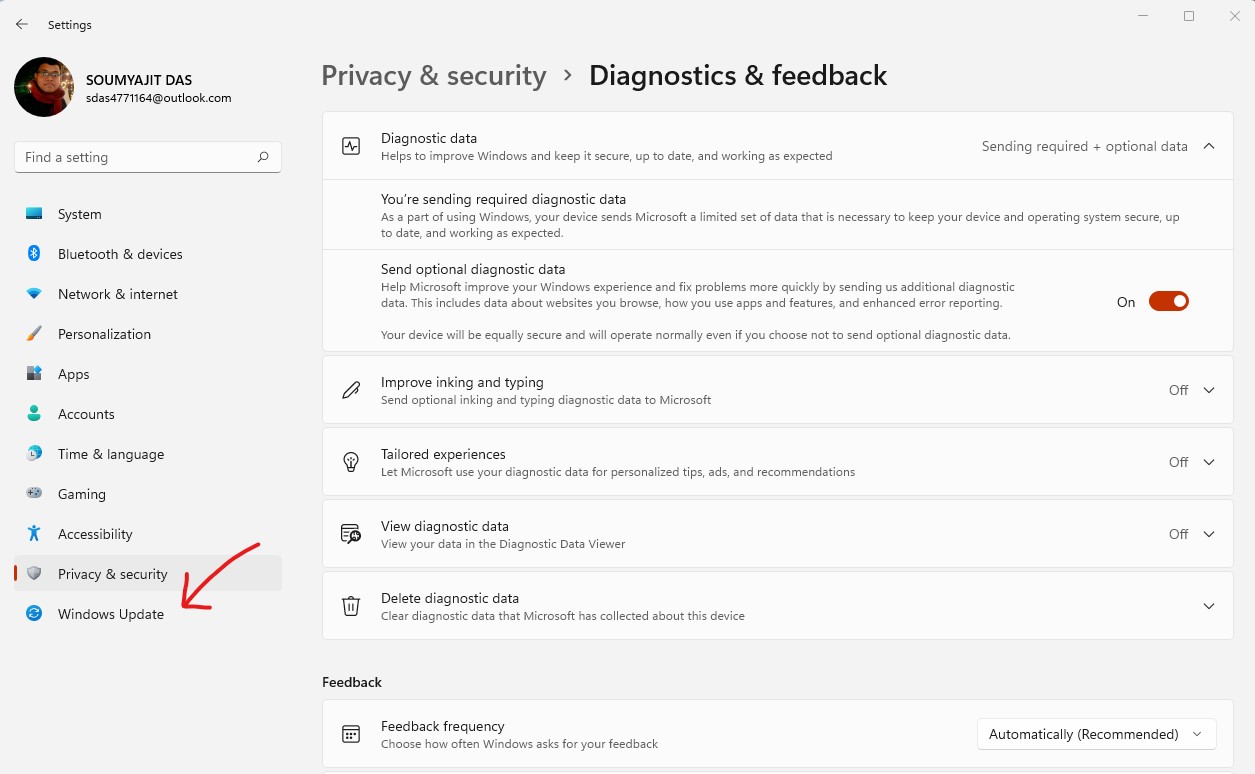This screenshot has width=1255, height=774.
Task: Click the Find a setting search box
Action: point(148,157)
